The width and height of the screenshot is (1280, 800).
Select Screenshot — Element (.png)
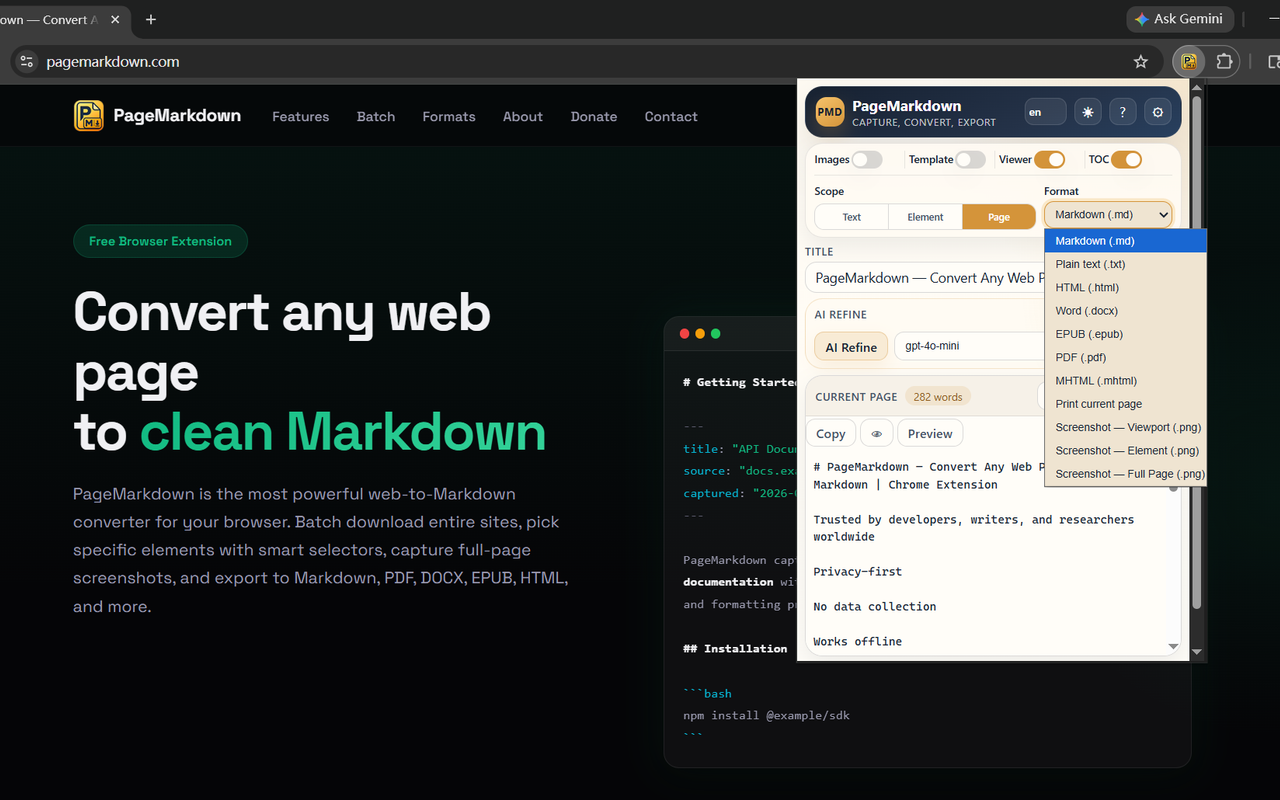point(1125,451)
